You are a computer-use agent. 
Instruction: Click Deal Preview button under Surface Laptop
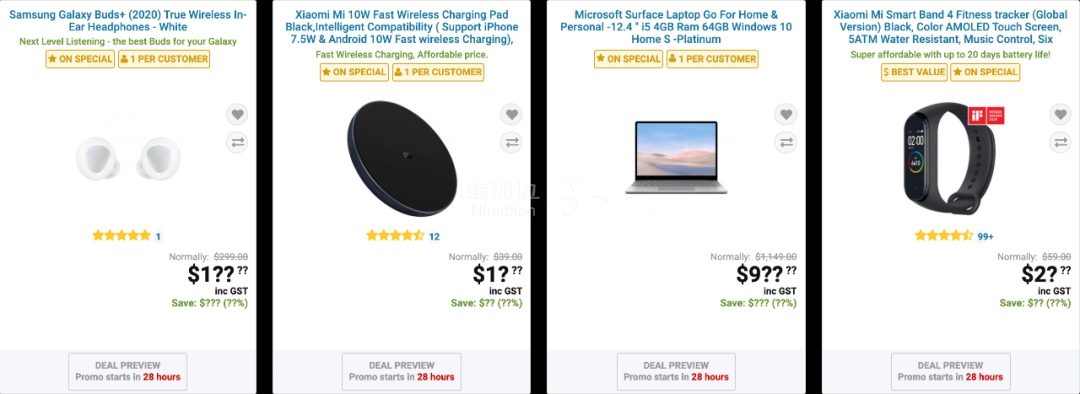coord(676,371)
